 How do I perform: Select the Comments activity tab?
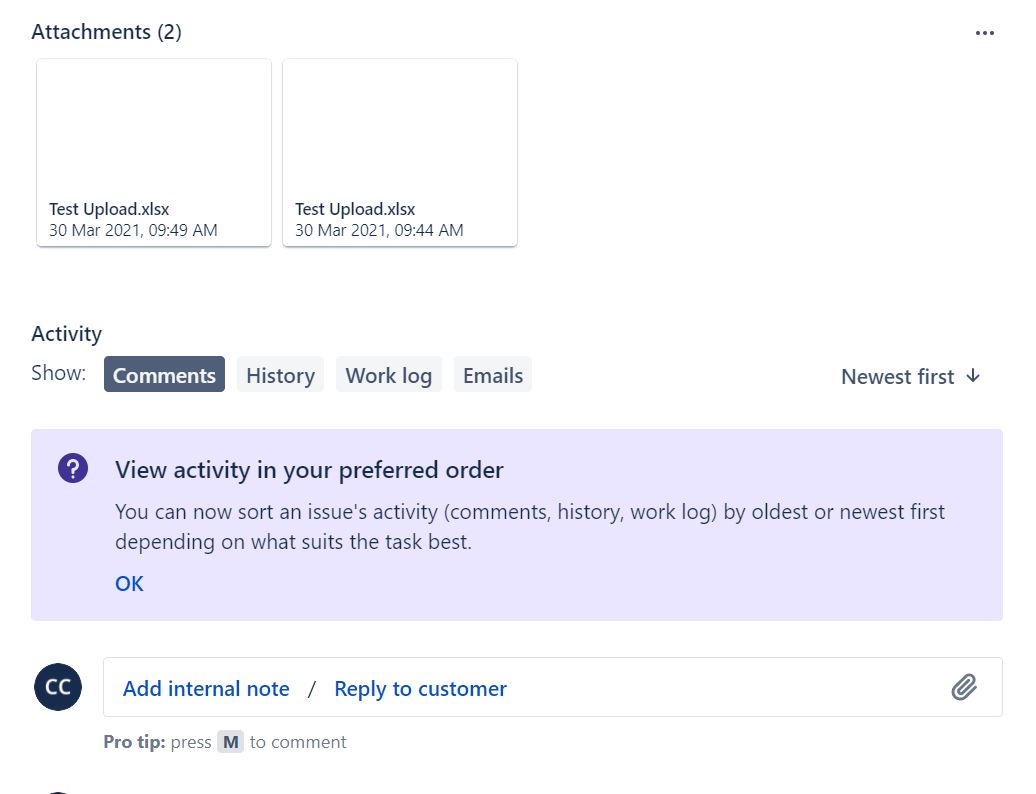click(164, 375)
